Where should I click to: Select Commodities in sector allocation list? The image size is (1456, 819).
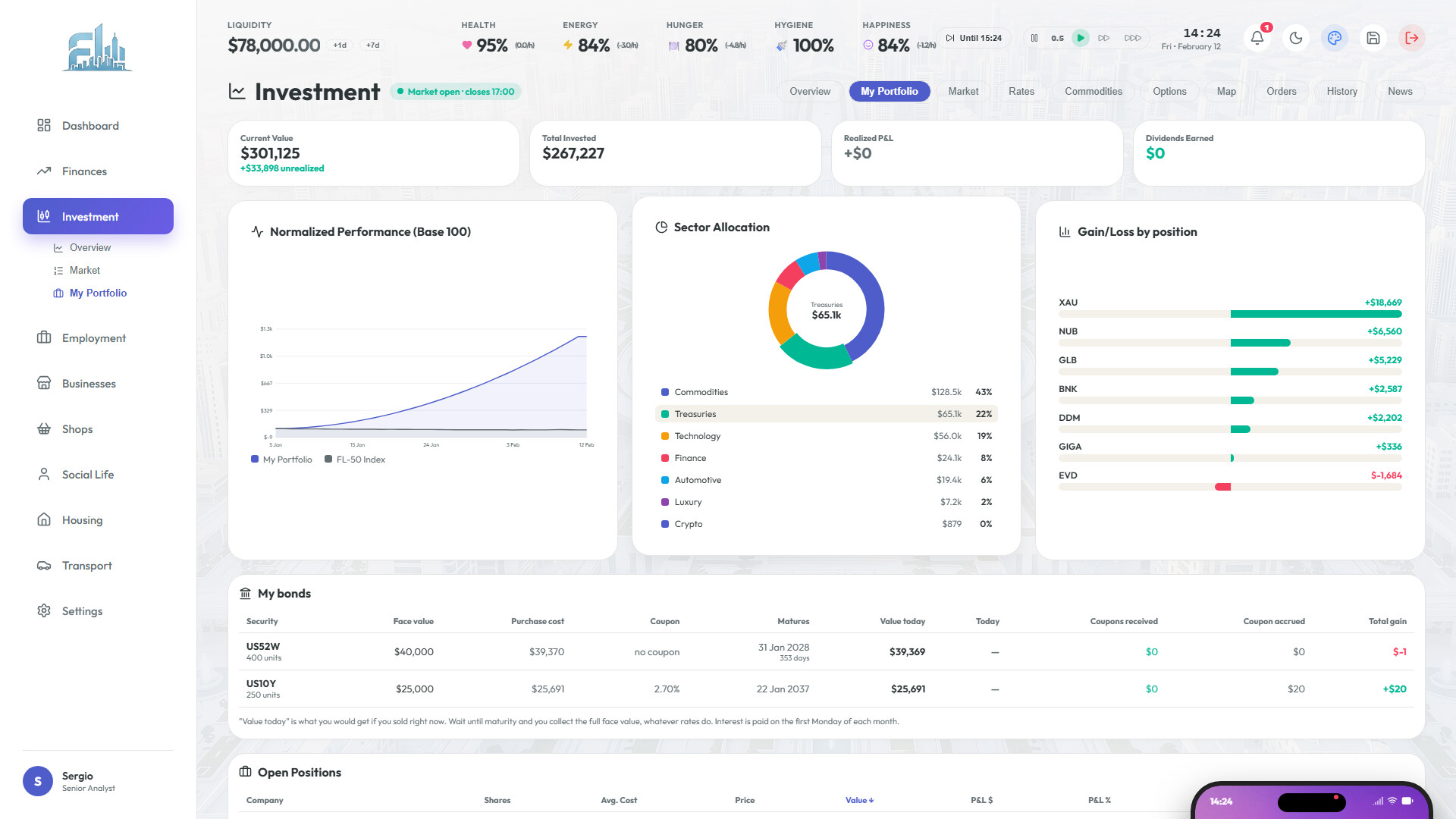pyautogui.click(x=827, y=392)
